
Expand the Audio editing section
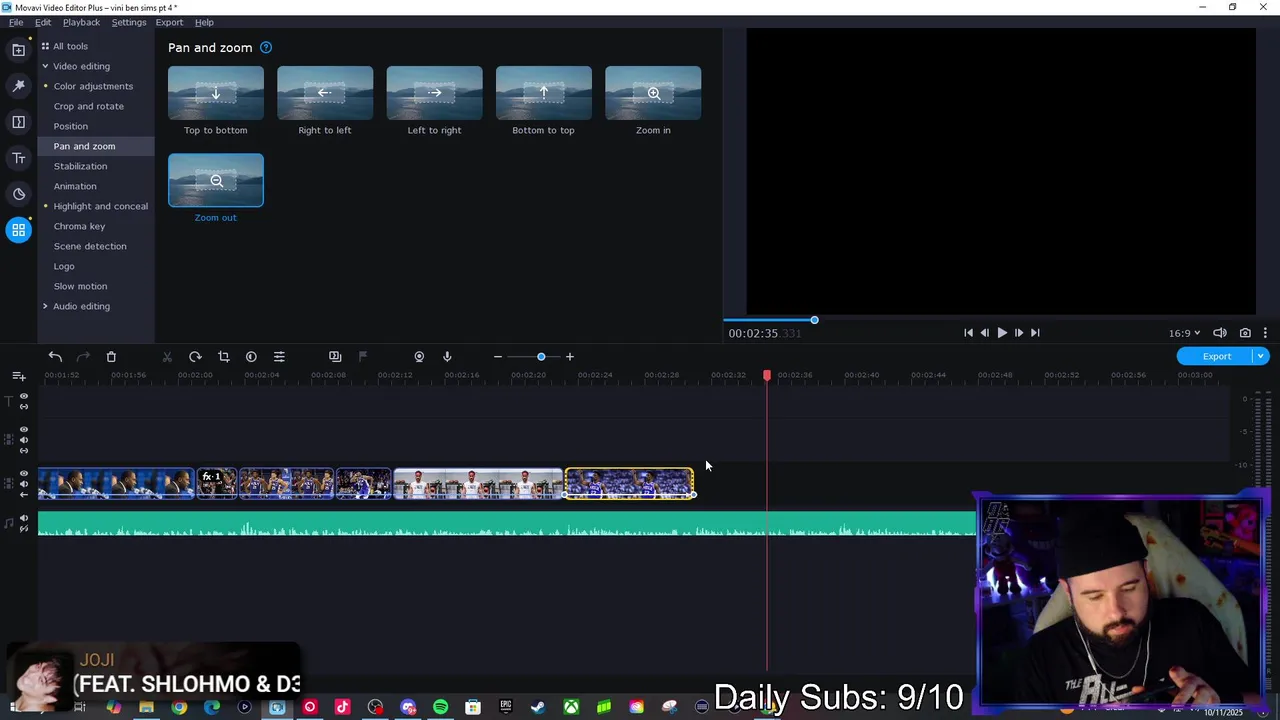(45, 306)
